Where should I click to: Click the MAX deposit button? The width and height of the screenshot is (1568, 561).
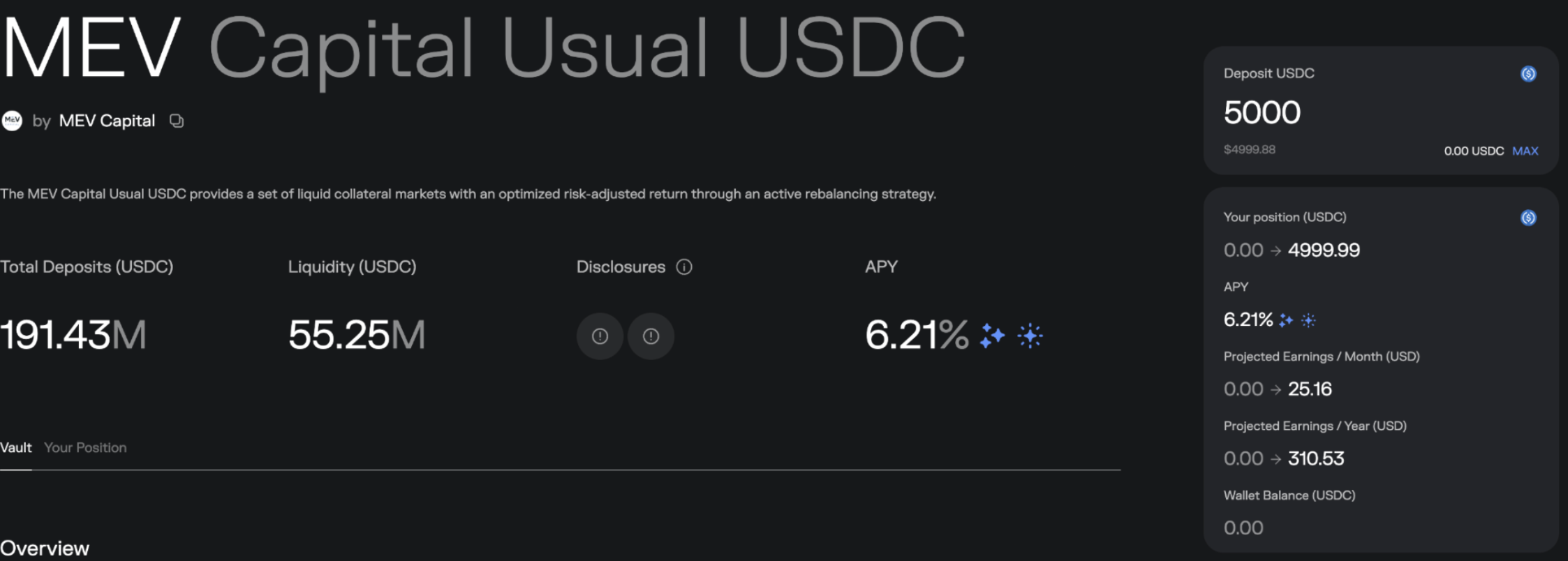[1525, 151]
